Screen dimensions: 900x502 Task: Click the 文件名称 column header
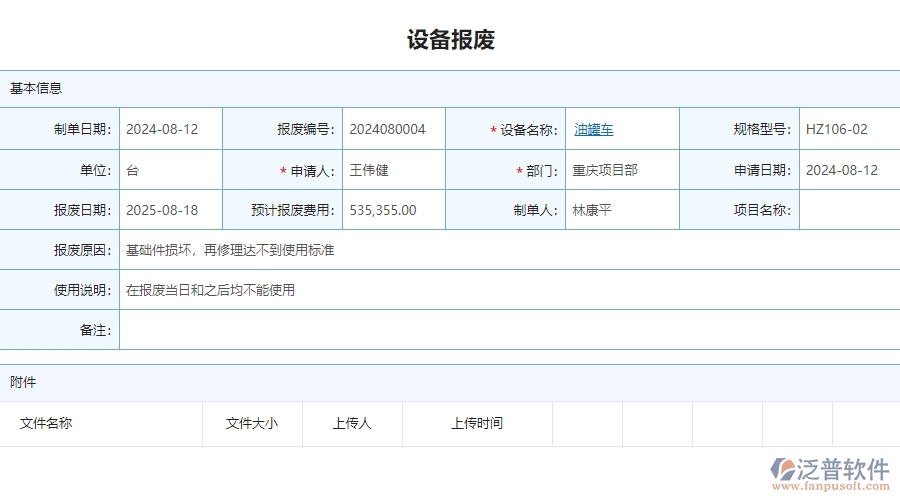[x=46, y=423]
